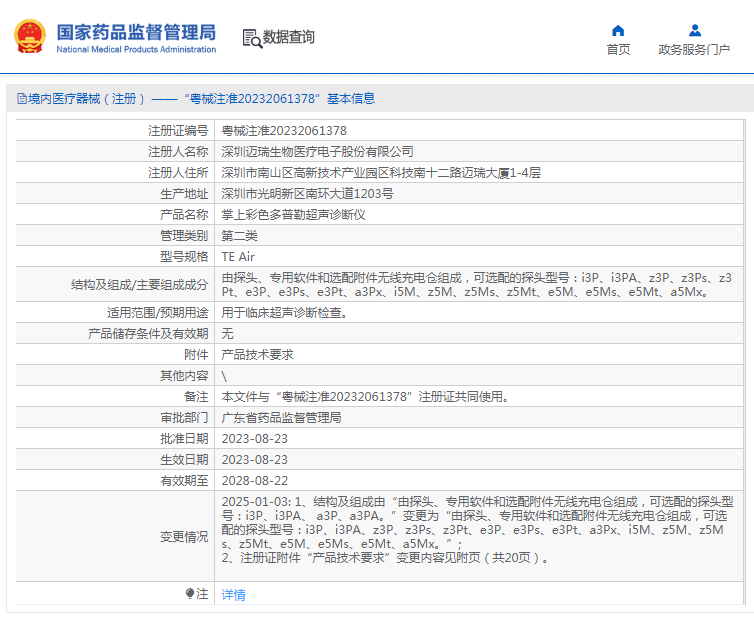Click the 生效日期 value 2023-08-23
This screenshot has height=621, width=754.
(x=254, y=460)
